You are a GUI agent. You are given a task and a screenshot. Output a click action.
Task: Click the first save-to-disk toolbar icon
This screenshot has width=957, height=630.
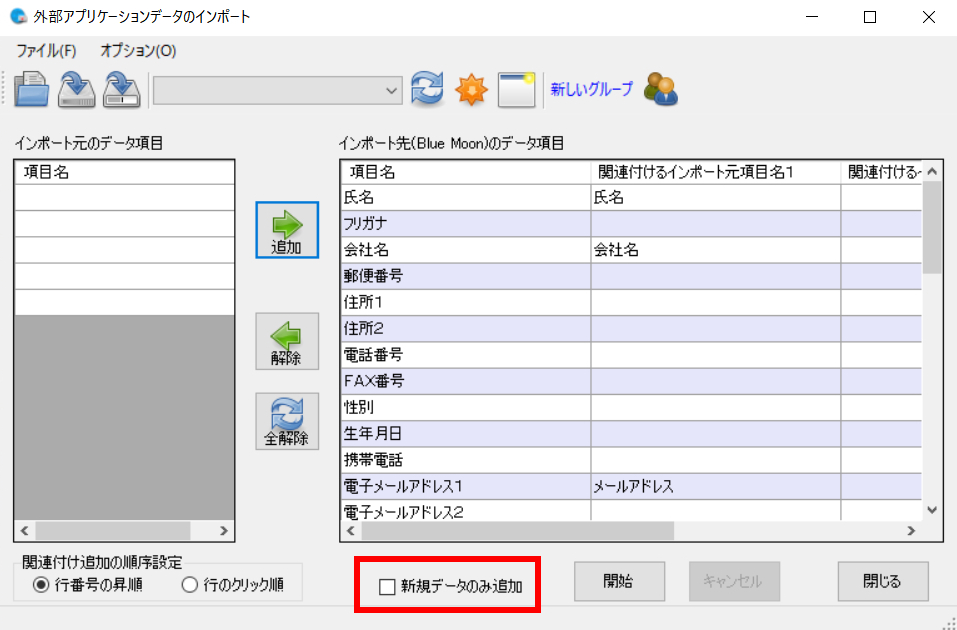tap(76, 89)
